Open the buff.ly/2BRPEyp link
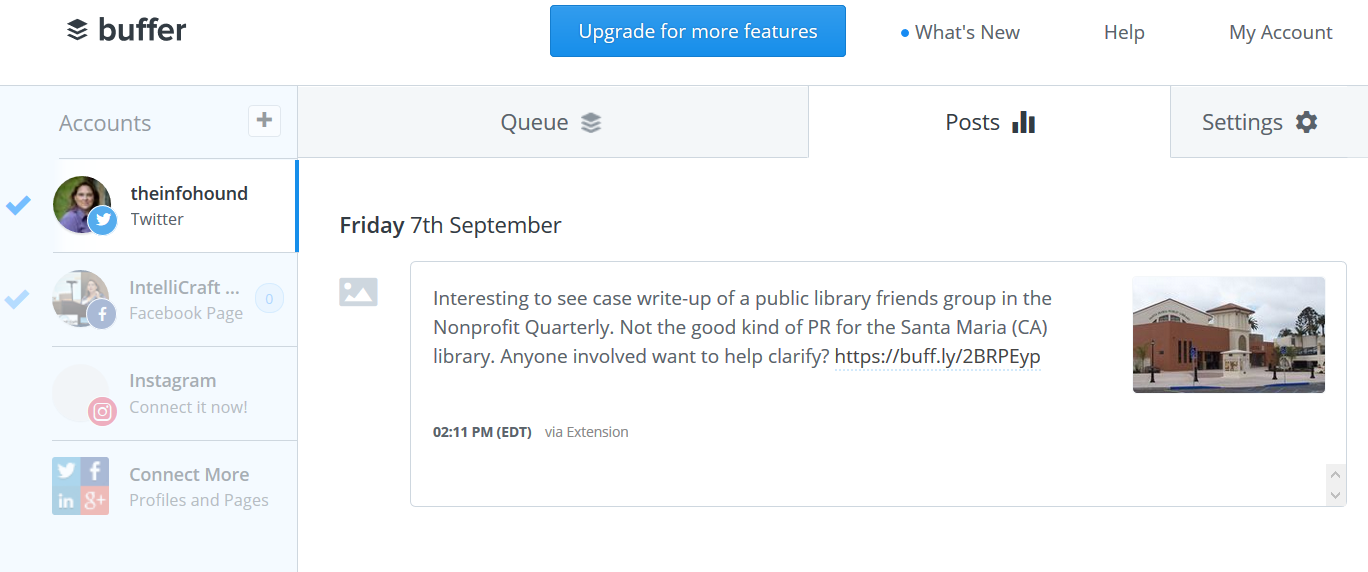1368x572 pixels. click(x=938, y=357)
